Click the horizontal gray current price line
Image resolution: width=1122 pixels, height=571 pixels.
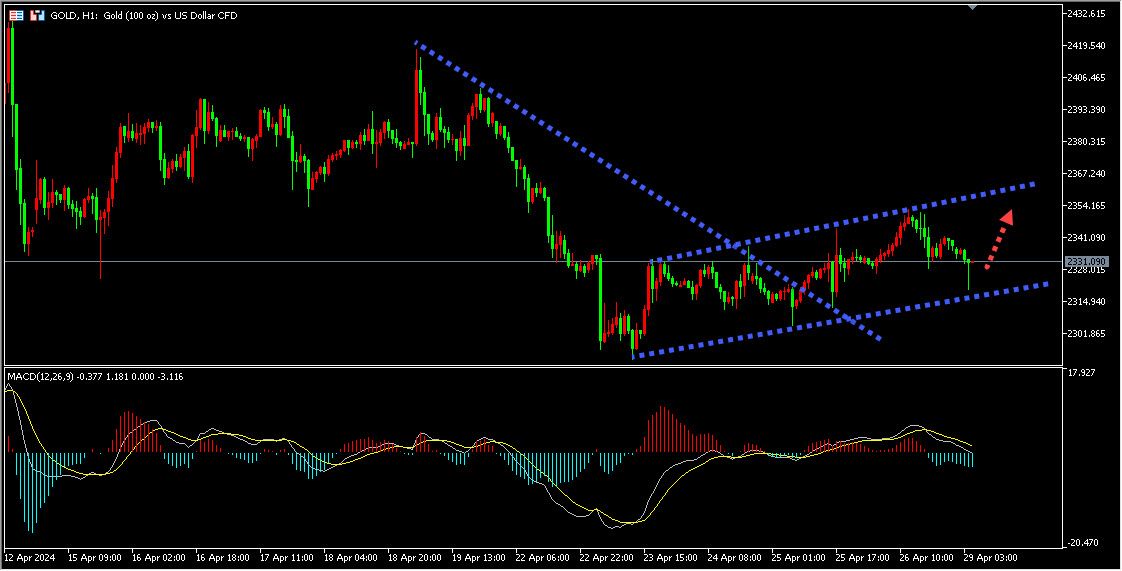pyautogui.click(x=300, y=261)
